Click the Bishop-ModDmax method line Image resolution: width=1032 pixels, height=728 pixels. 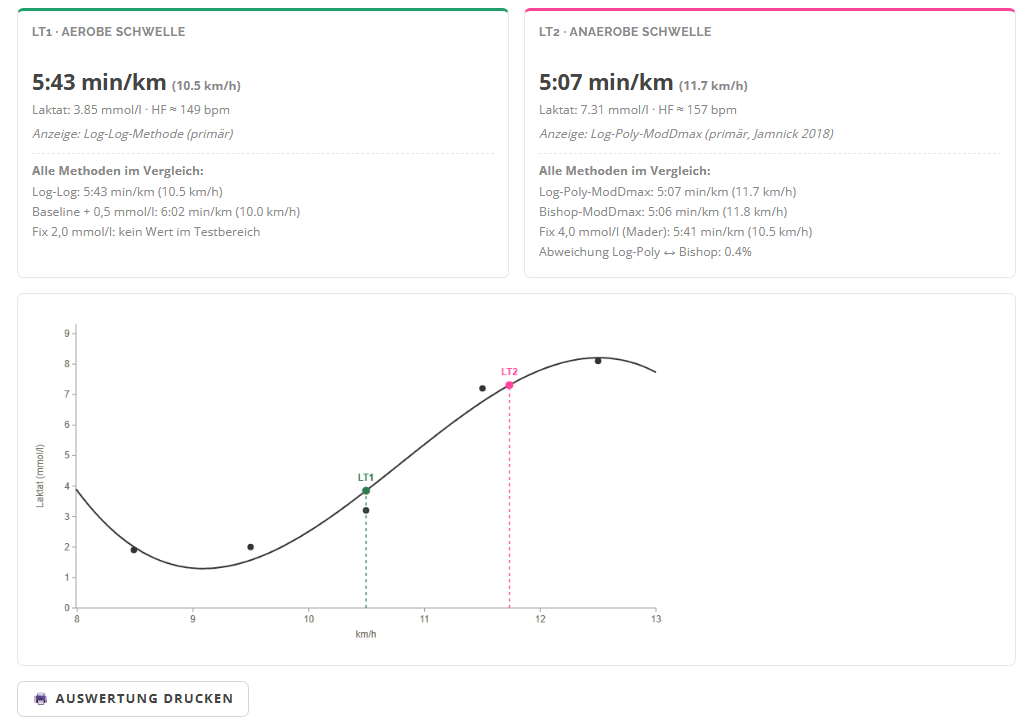(663, 212)
